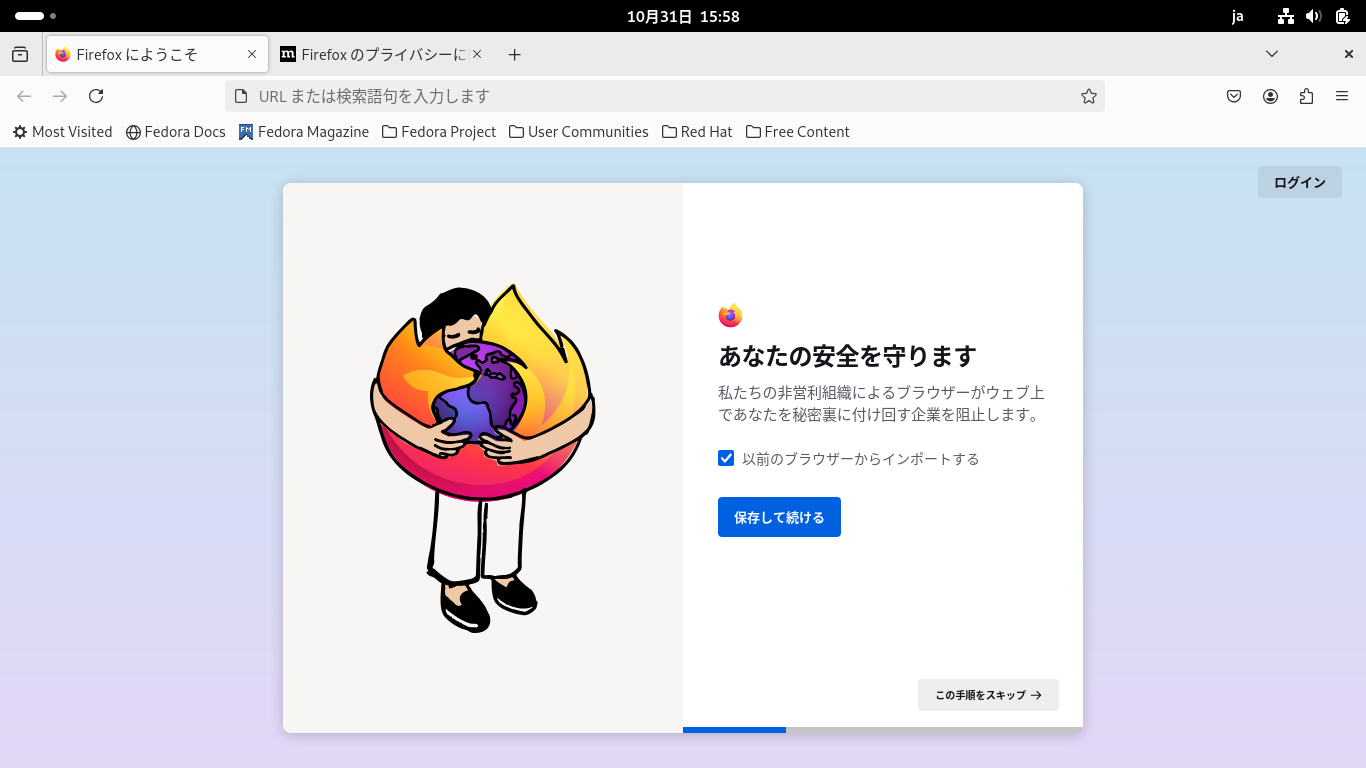
Task: Open a new tab with plus button
Action: pos(514,55)
